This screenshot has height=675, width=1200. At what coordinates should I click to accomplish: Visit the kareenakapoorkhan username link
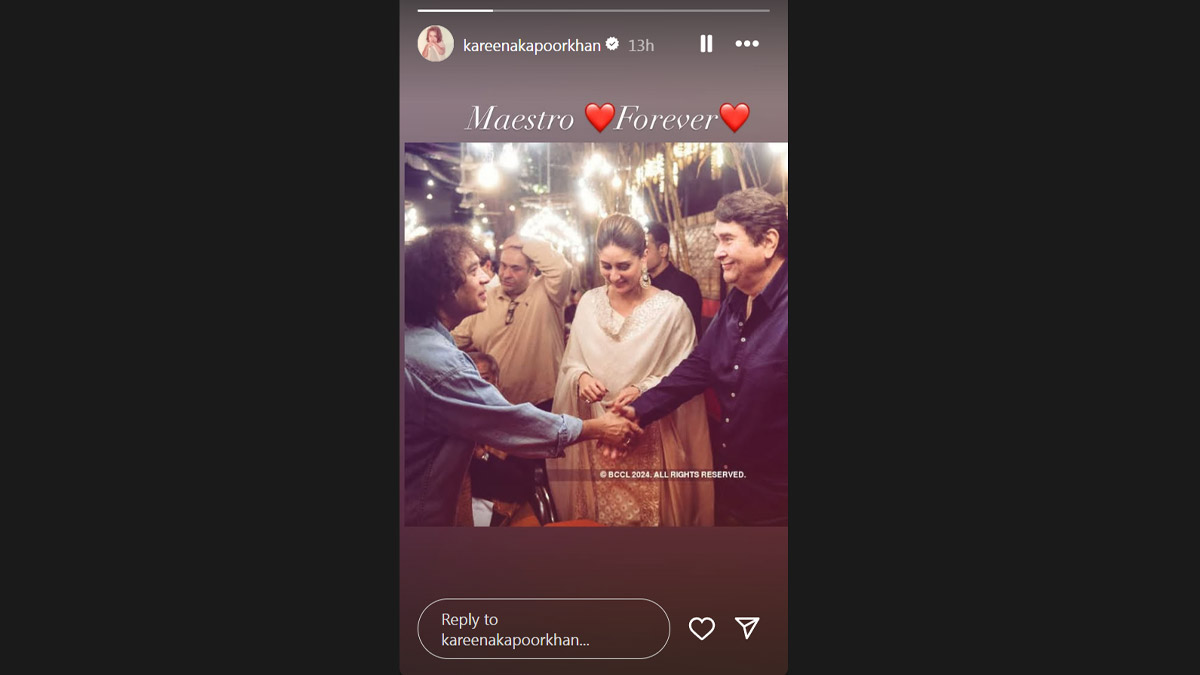coord(531,45)
